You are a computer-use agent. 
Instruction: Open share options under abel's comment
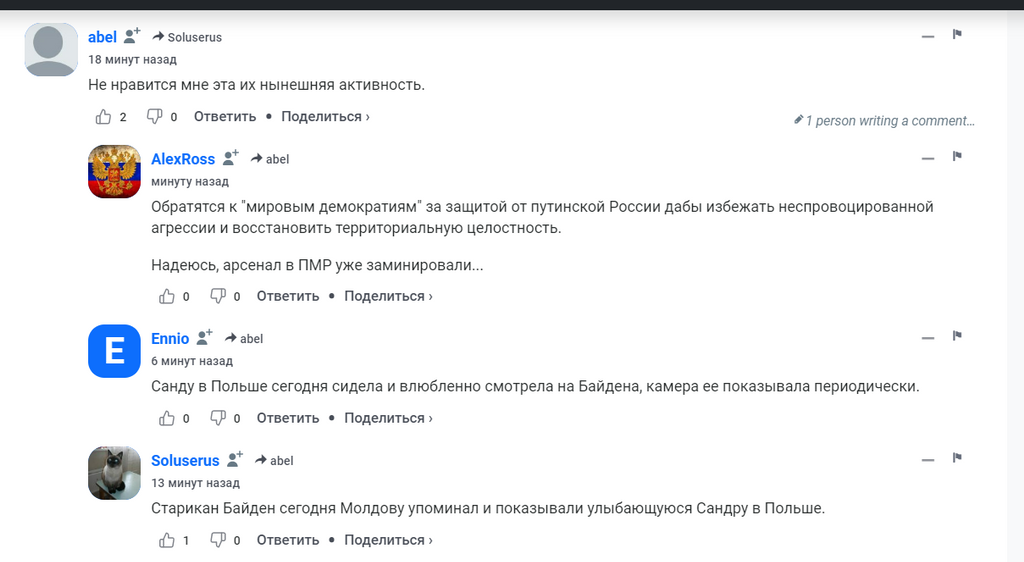click(x=325, y=117)
